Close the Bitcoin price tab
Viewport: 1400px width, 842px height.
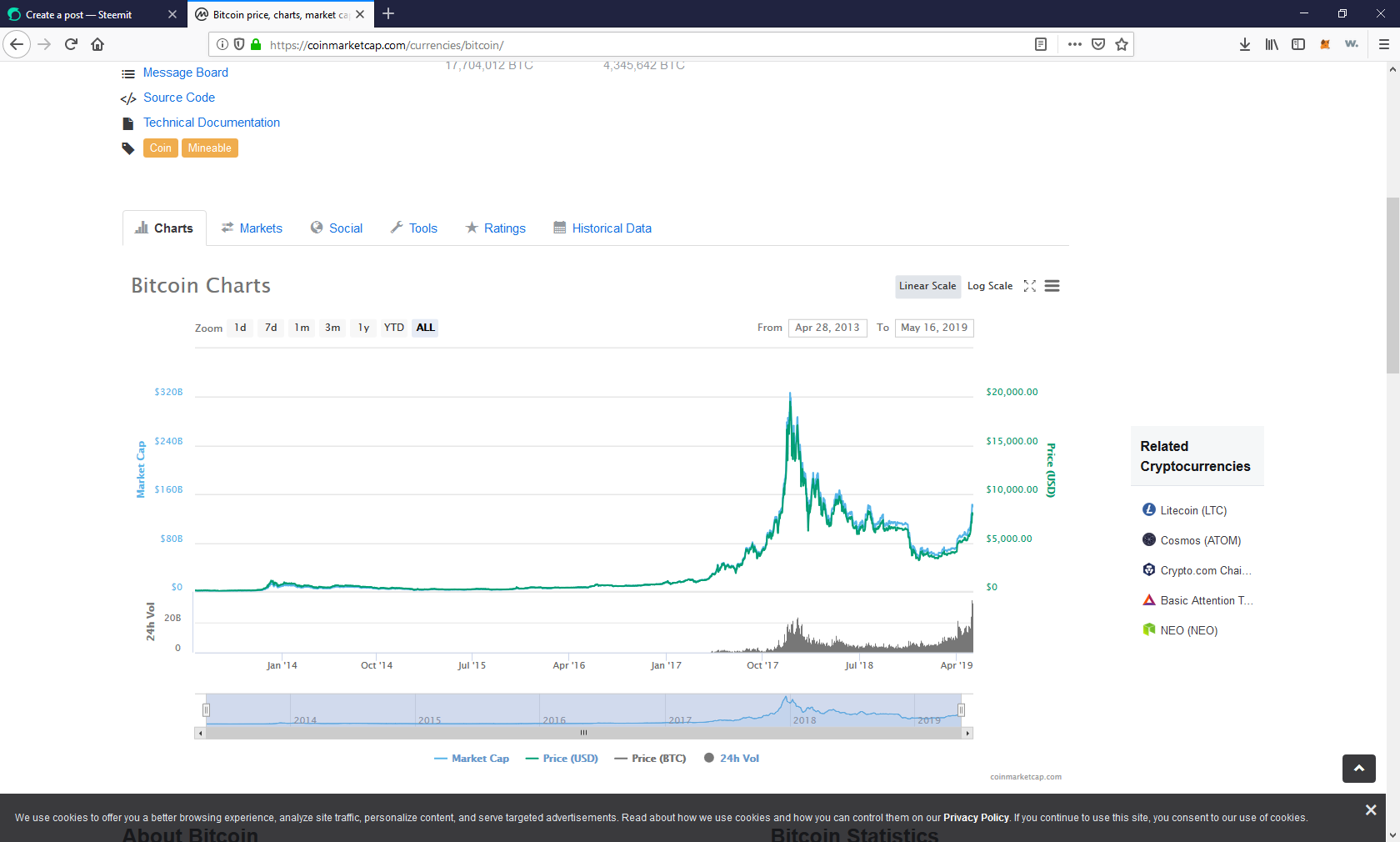[360, 14]
